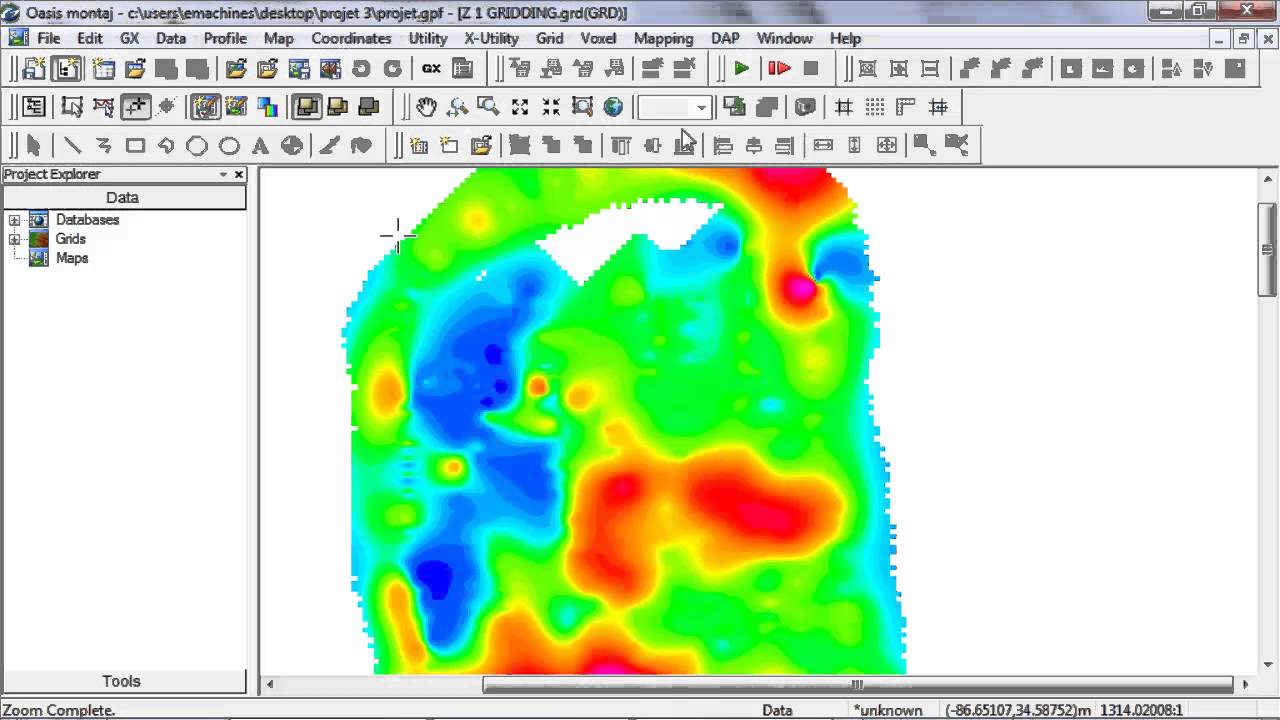Click the Data header in Project Explorer
The height and width of the screenshot is (720, 1280).
coord(122,198)
